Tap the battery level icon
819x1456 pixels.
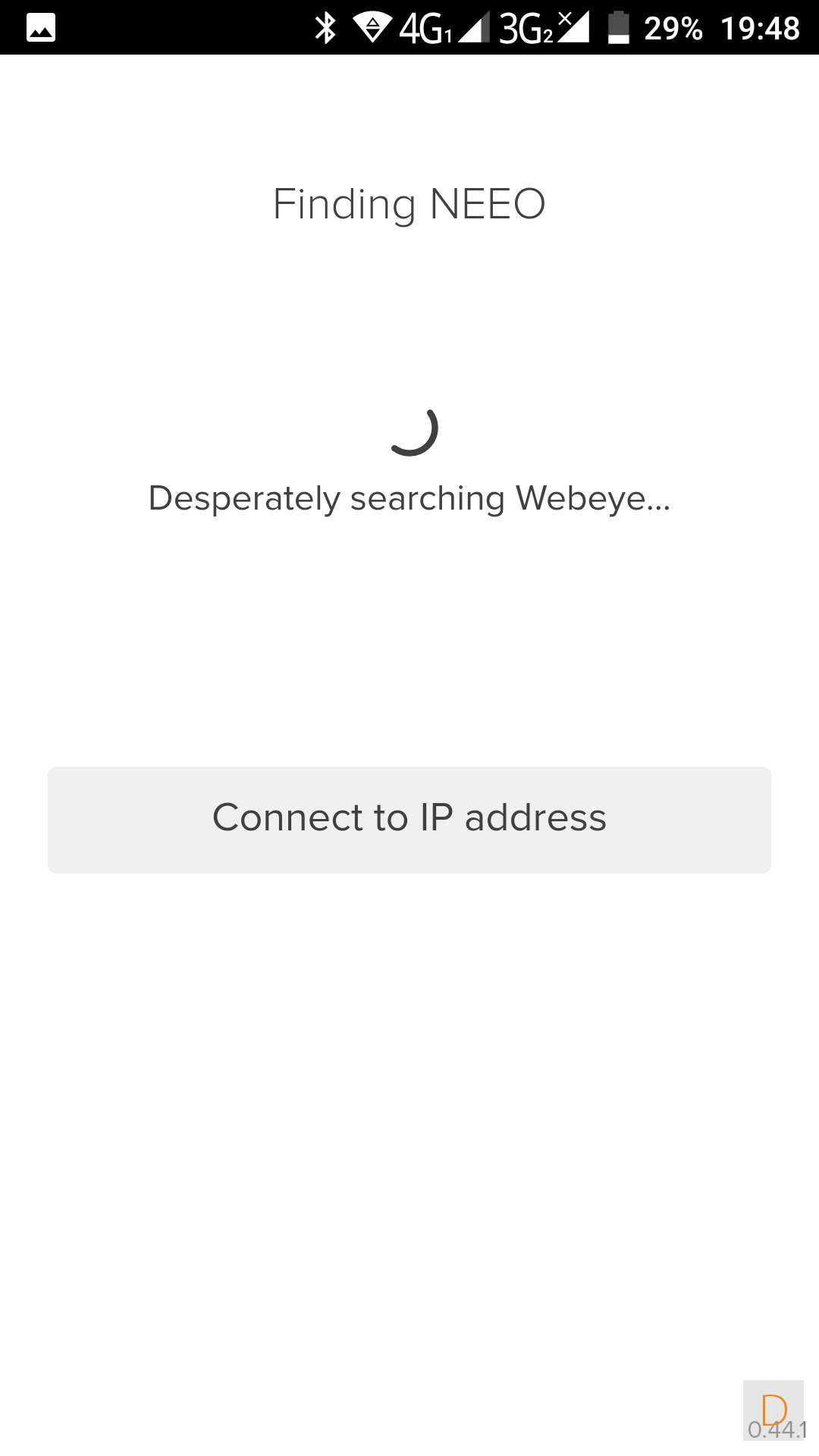click(x=619, y=28)
